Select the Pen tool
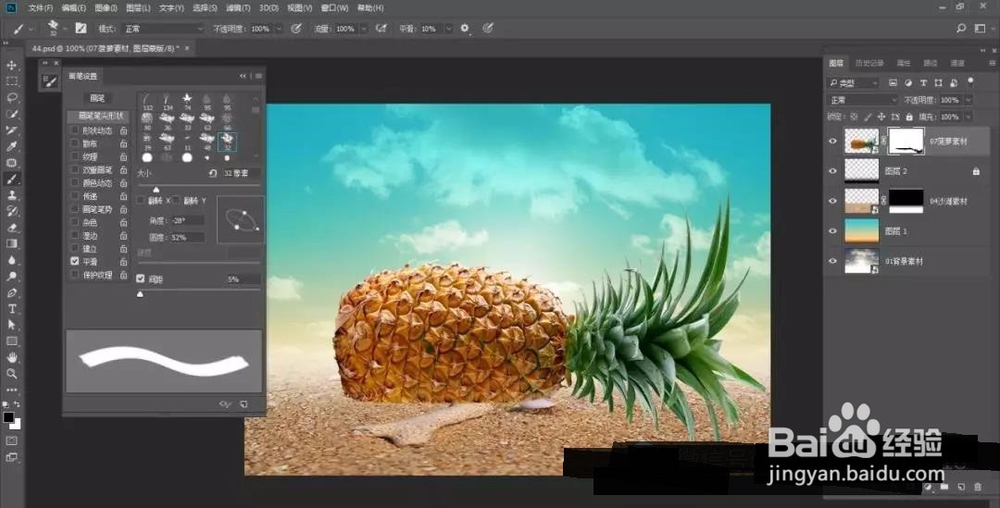This screenshot has width=1000, height=508. point(11,293)
